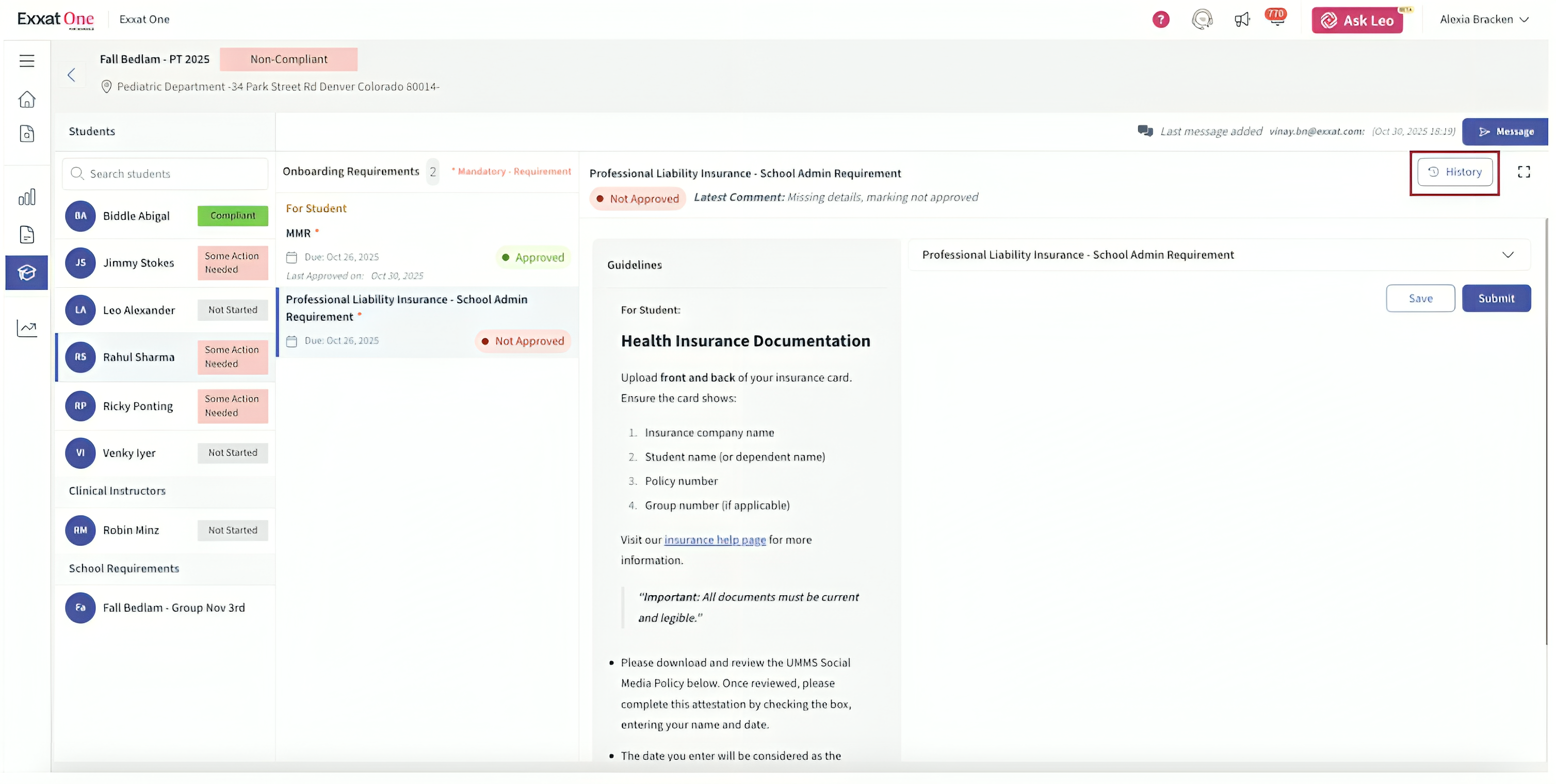Viewport: 1556px width, 784px height.
Task: Expand Professional Liability Insurance dropdown chevron
Action: (1508, 255)
